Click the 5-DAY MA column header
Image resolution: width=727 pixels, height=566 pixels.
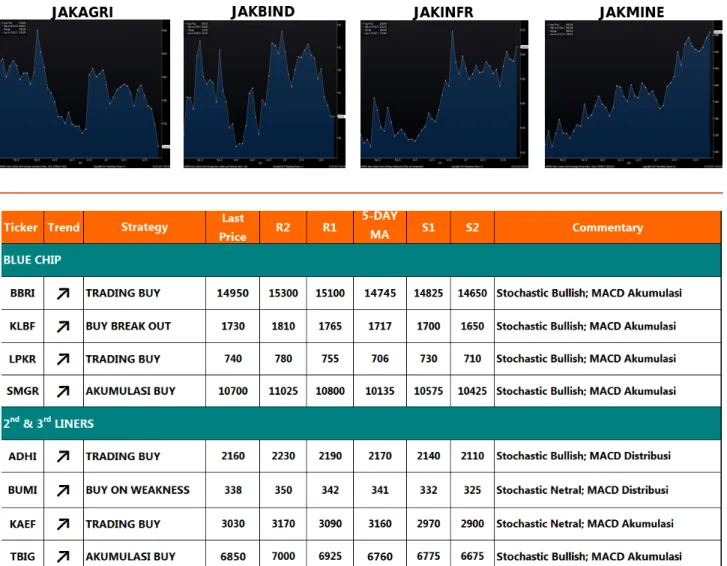[x=380, y=227]
